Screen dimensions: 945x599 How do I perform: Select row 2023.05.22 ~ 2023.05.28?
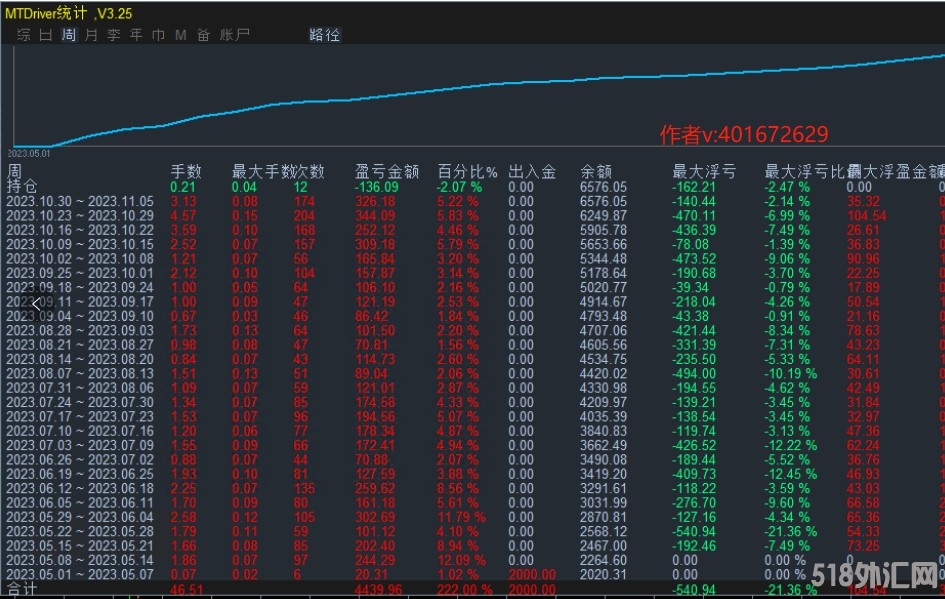(x=80, y=532)
